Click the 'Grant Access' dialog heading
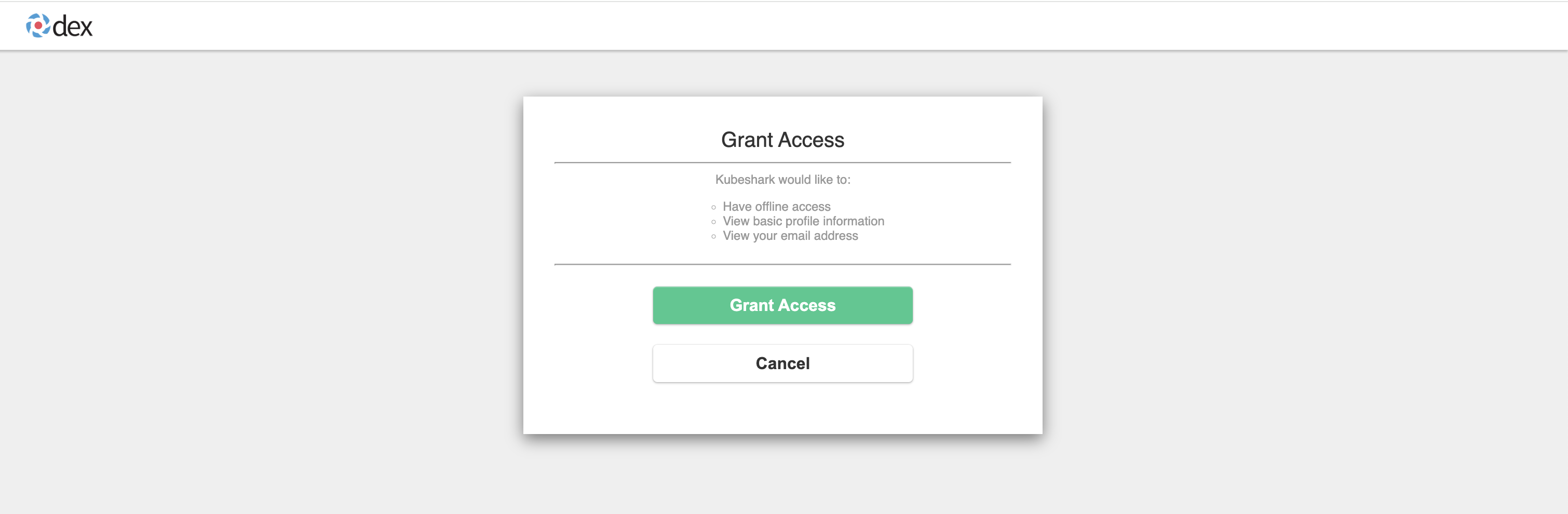This screenshot has width=1568, height=514. pyautogui.click(x=783, y=140)
